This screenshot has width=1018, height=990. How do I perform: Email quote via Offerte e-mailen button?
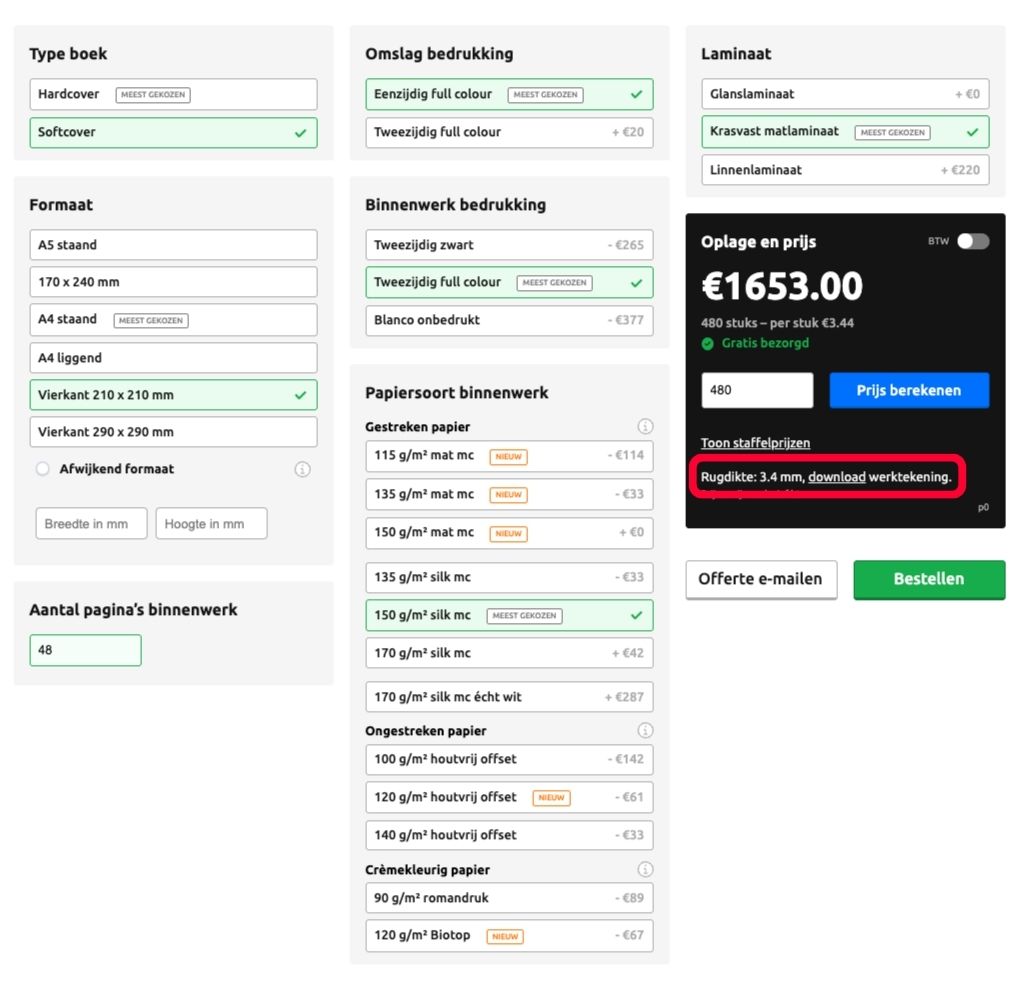point(761,579)
